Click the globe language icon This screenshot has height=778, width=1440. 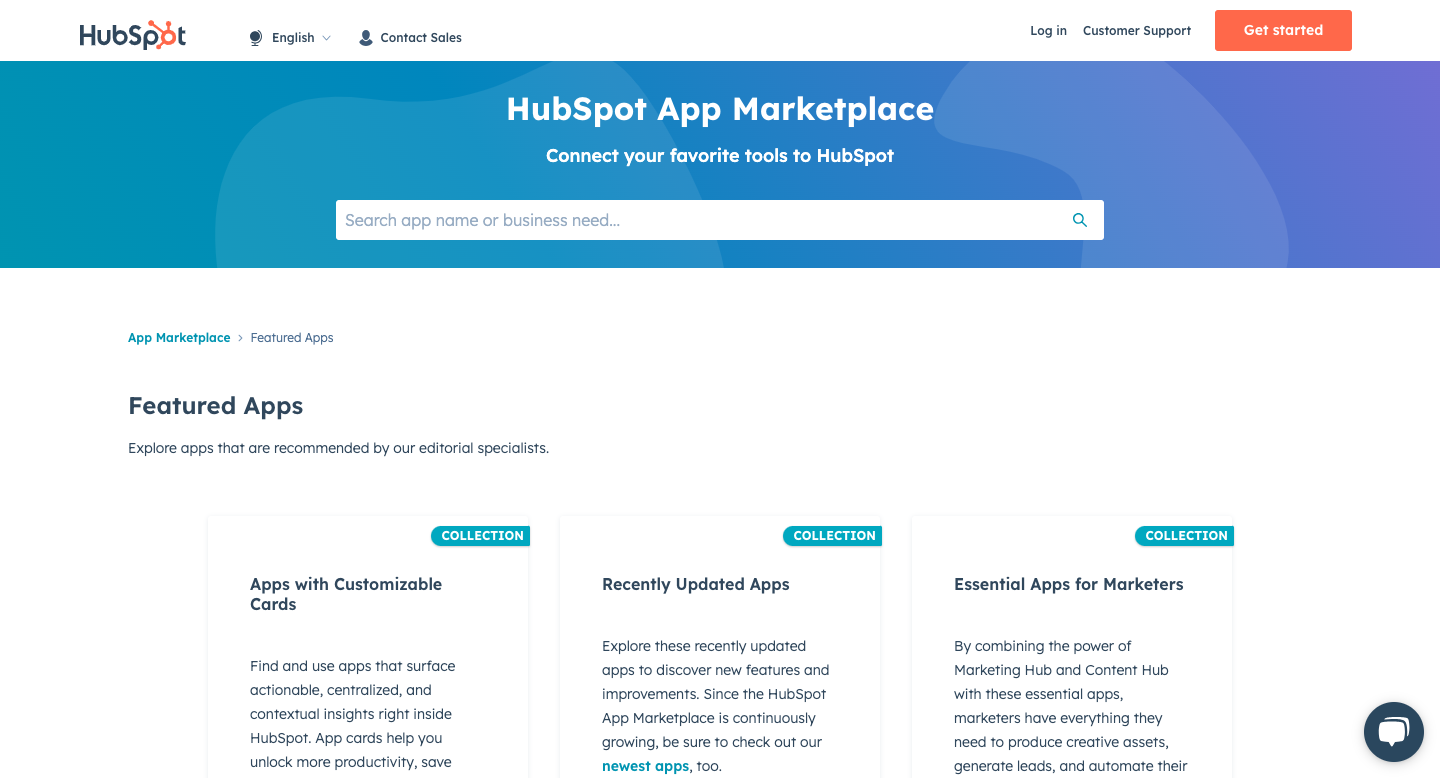256,38
